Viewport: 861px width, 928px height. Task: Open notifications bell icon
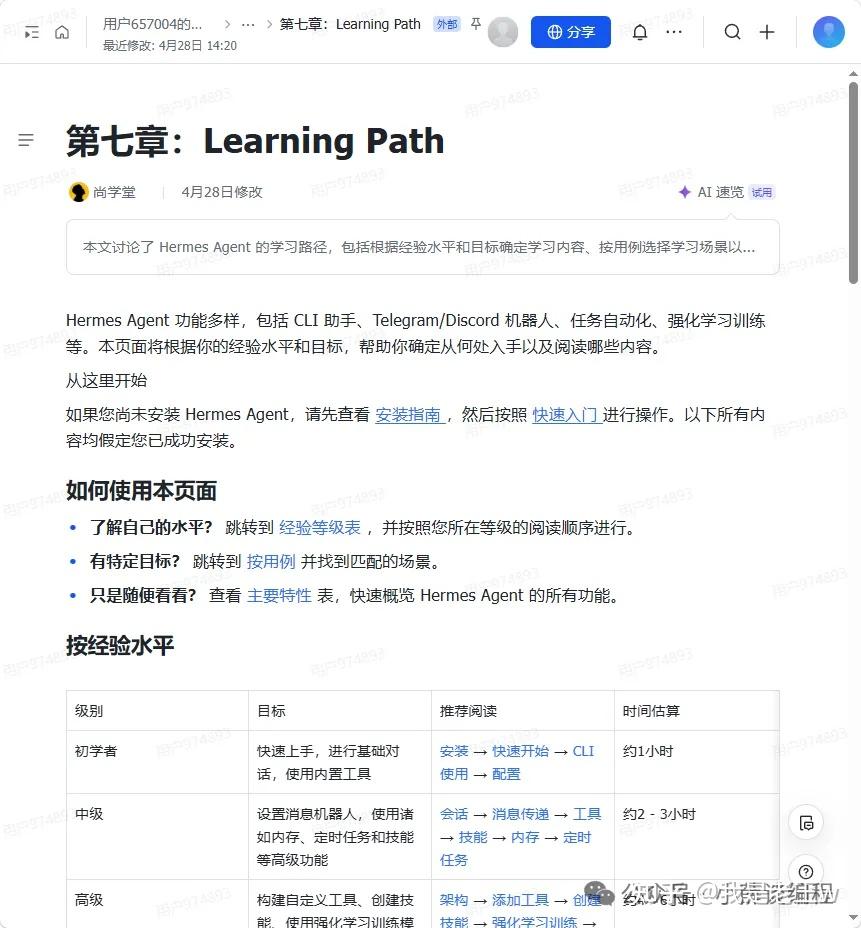pos(640,32)
